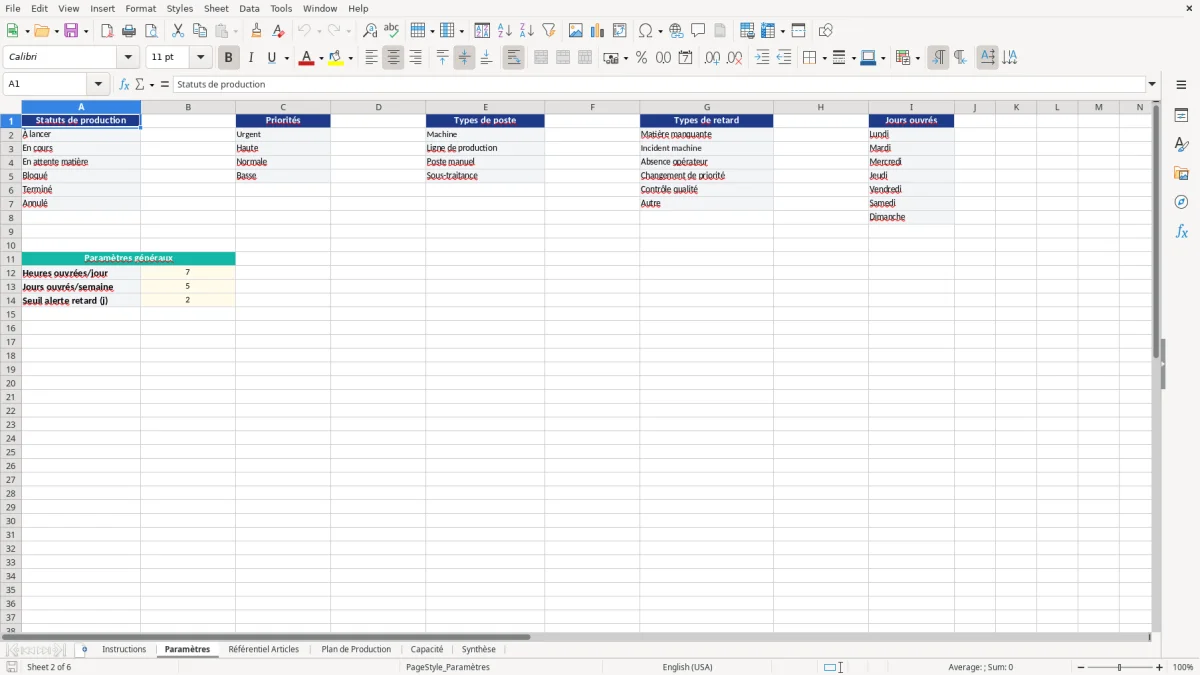Click the Cut scissors icon
The image size is (1200, 675).
click(178, 31)
